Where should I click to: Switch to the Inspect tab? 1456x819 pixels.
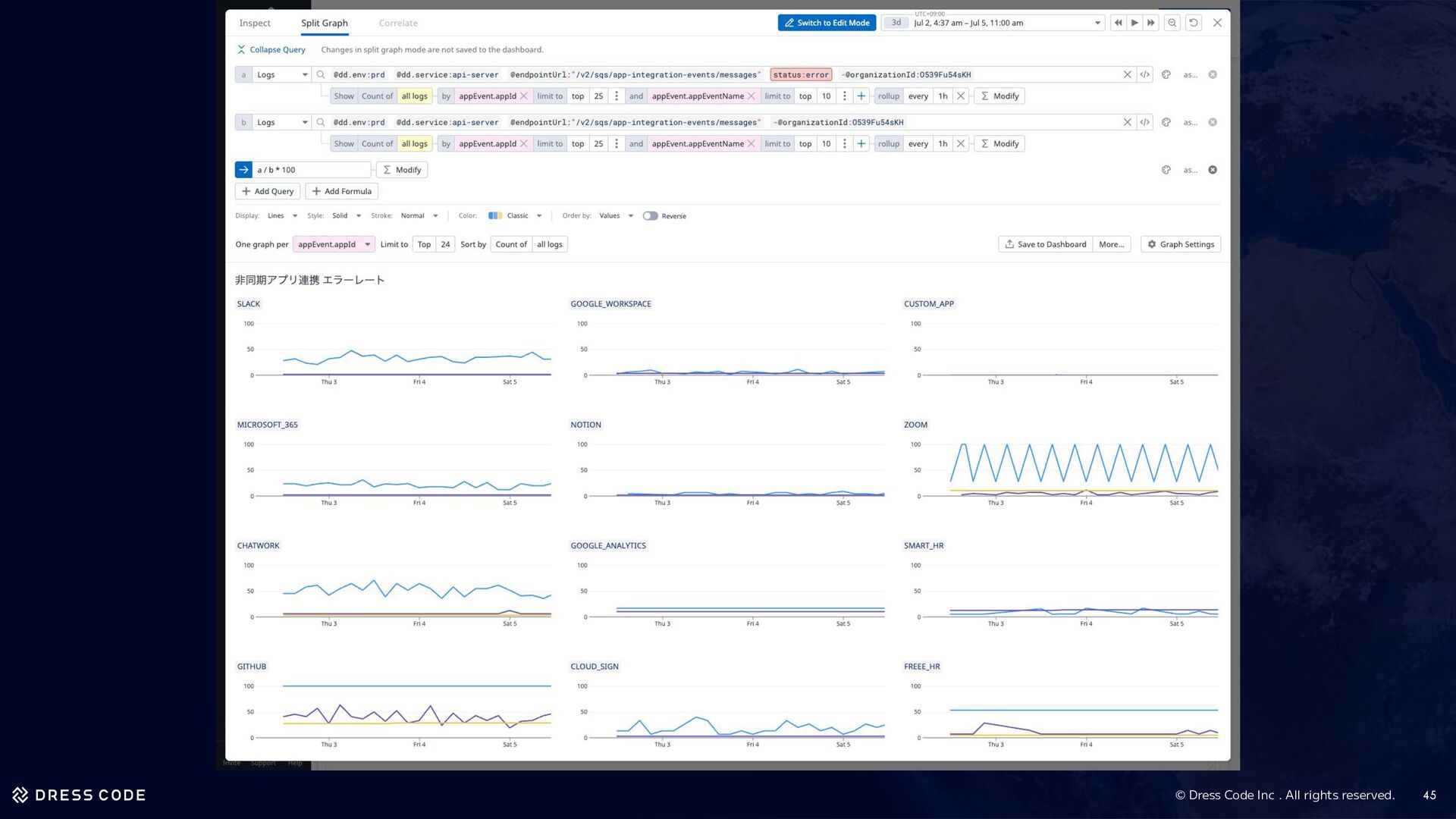pyautogui.click(x=255, y=24)
